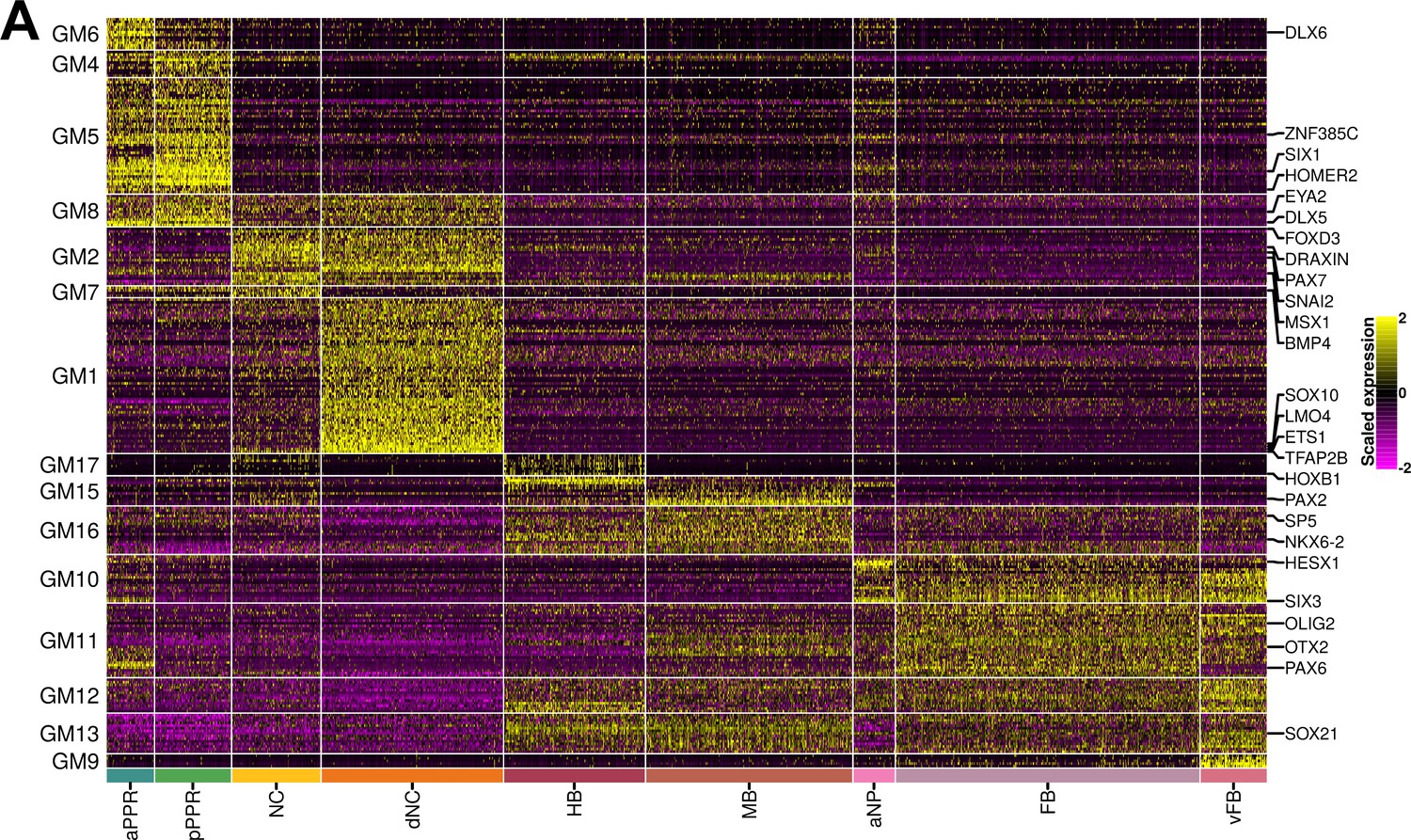Click the GM13 module label
1411x840 pixels.
[70, 734]
